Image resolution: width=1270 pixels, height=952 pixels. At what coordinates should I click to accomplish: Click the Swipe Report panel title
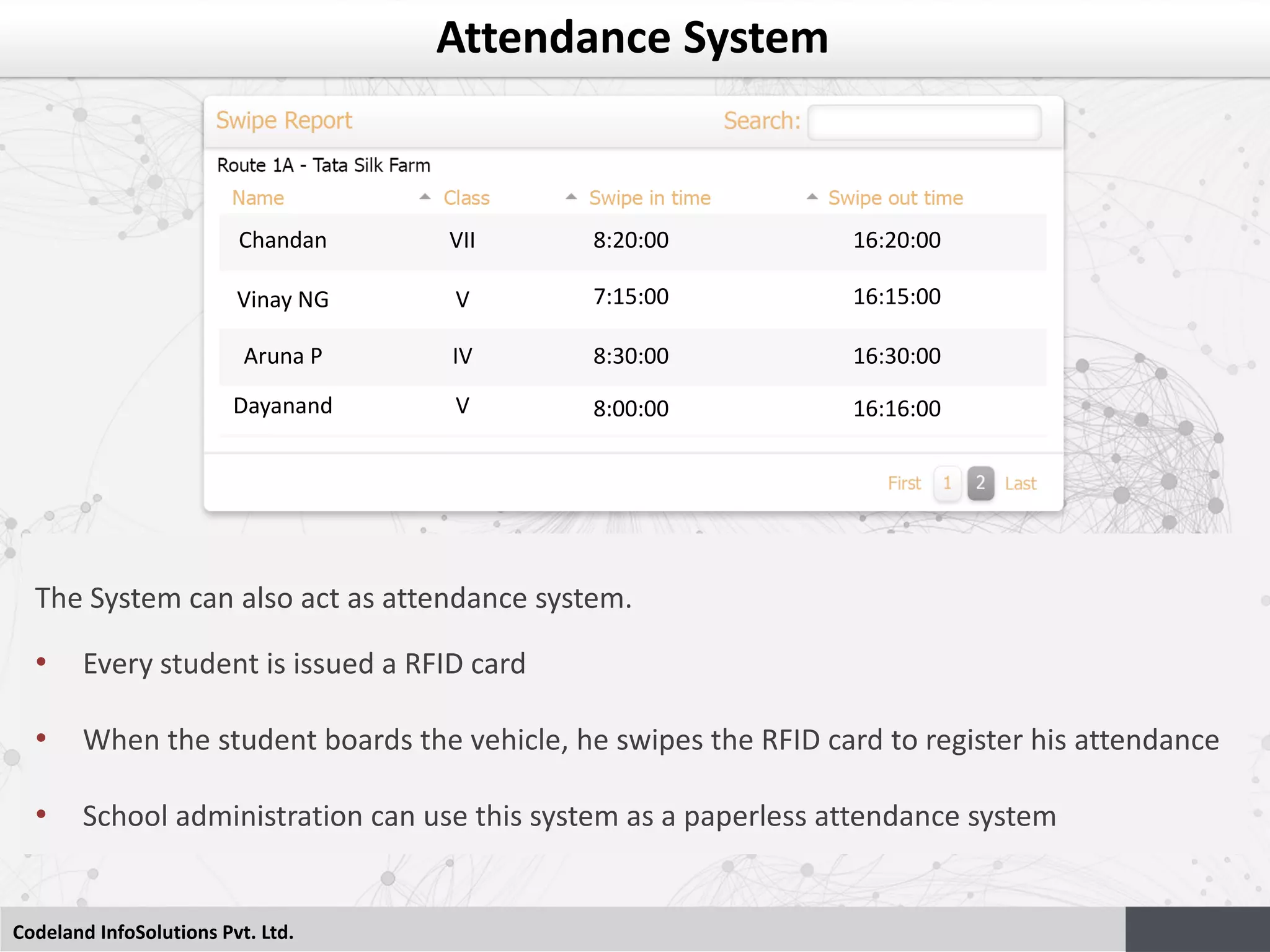tap(284, 121)
